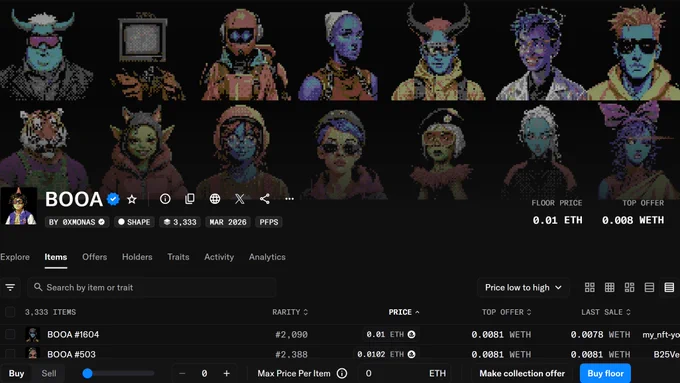Select all items checkbox in header
The width and height of the screenshot is (680, 383).
coord(10,312)
